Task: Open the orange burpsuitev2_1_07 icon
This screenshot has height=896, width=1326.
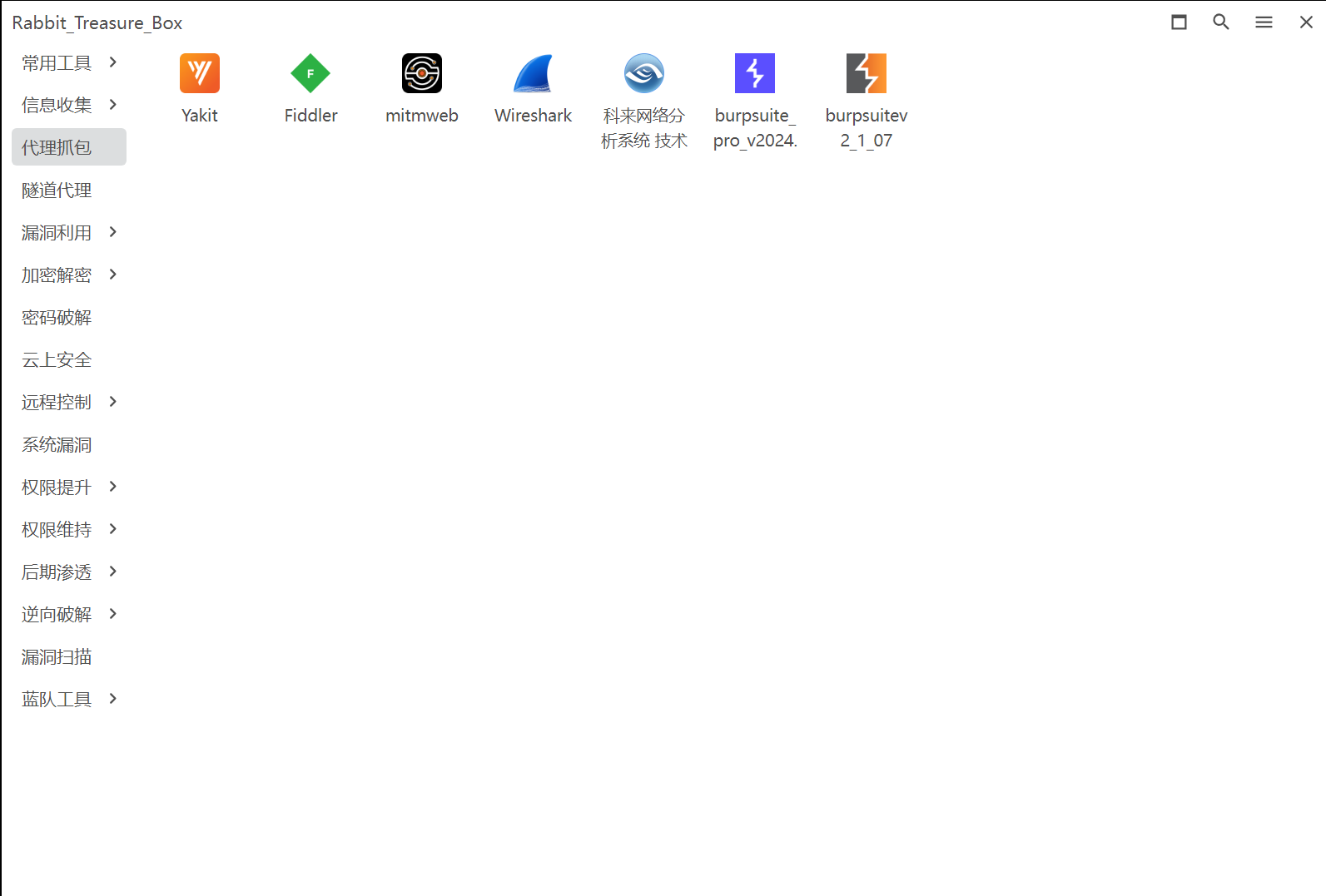Action: (x=867, y=73)
